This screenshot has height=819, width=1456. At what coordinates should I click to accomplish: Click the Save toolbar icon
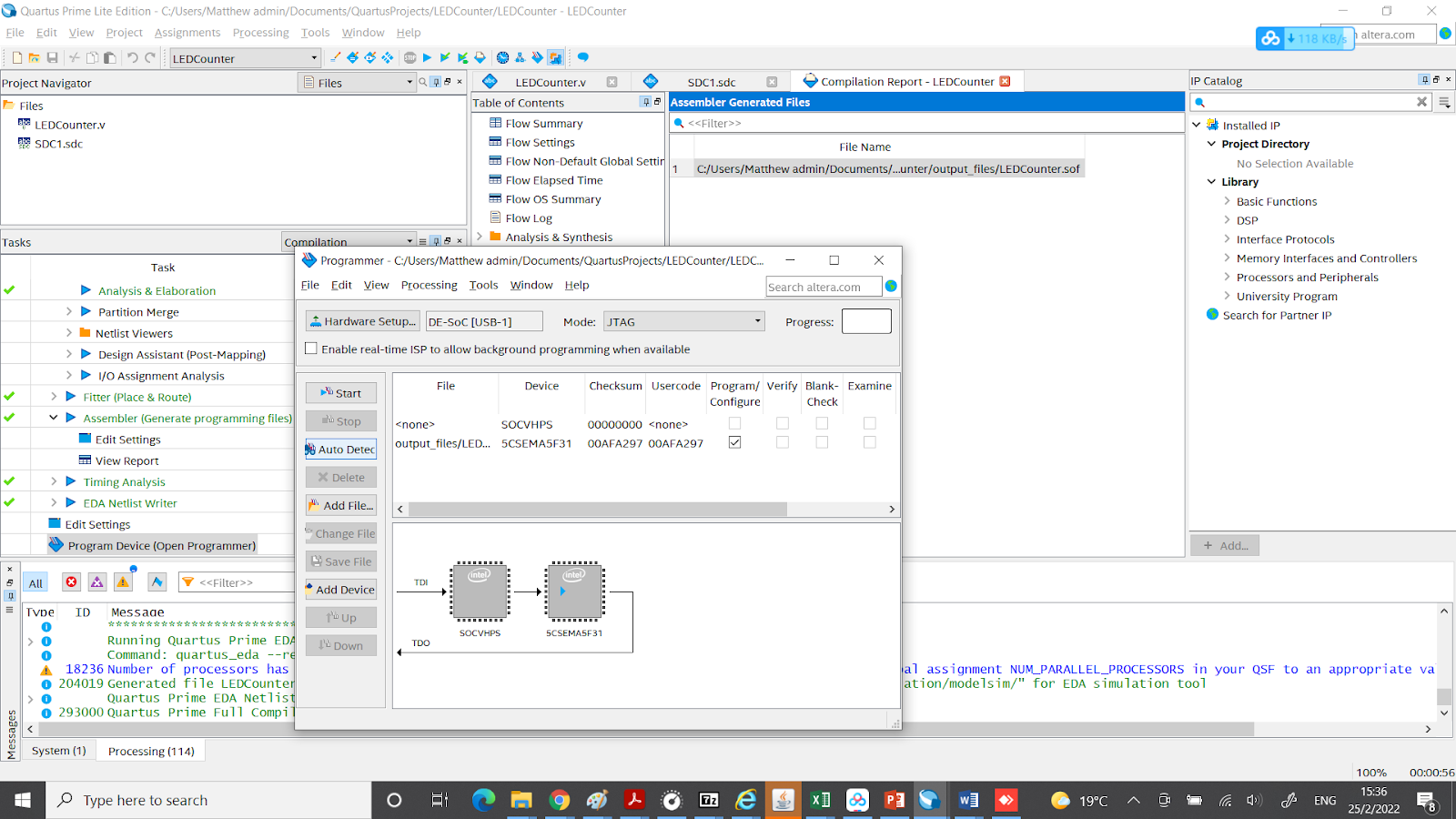pyautogui.click(x=52, y=57)
